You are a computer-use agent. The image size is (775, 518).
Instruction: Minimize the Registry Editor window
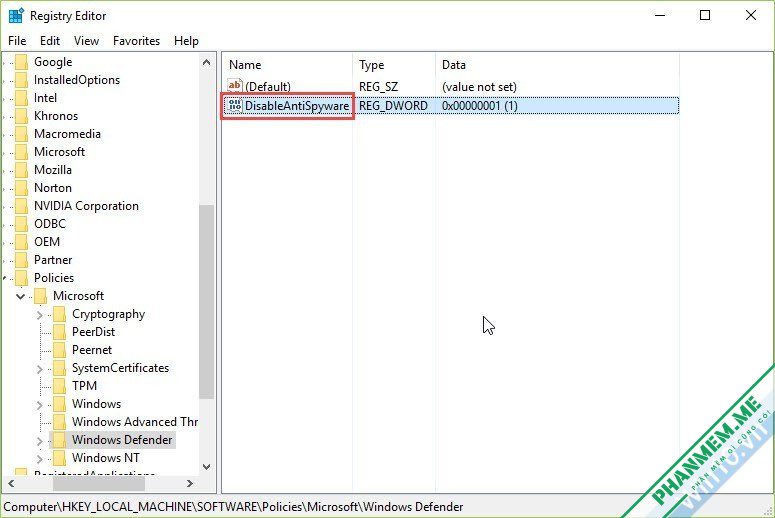pos(660,15)
